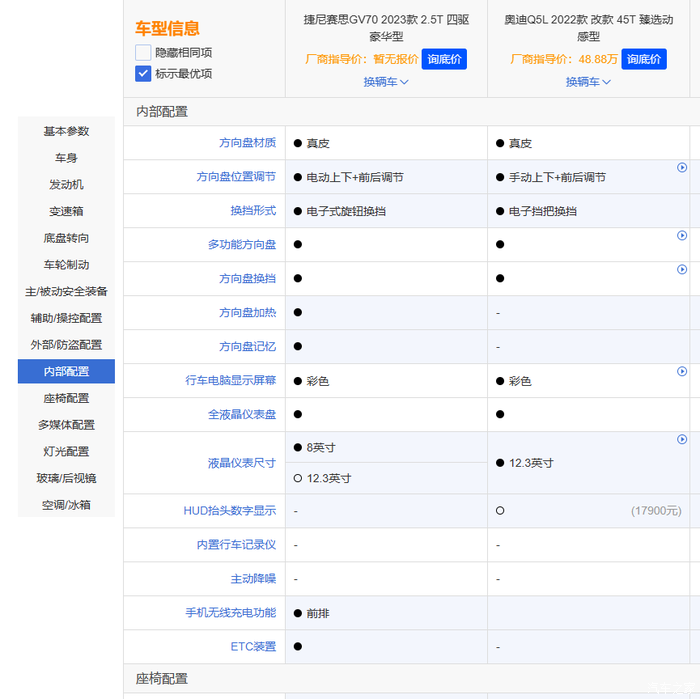Click 询底价 button for 捷尼赛思GV70
The image size is (700, 699).
(444, 59)
